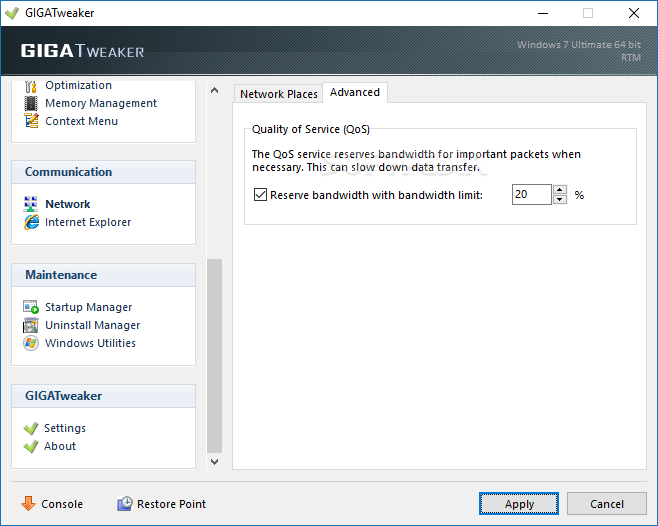
Task: Switch to the Network Places tab
Action: (278, 94)
